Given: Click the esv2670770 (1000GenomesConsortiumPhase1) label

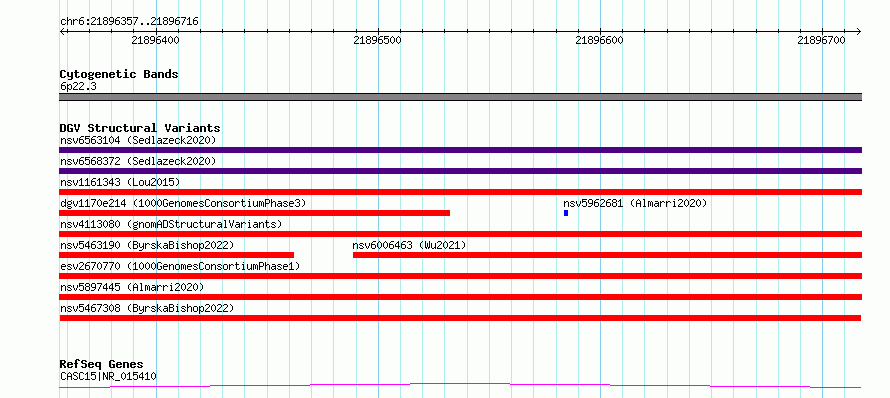Looking at the screenshot, I should [180, 266].
